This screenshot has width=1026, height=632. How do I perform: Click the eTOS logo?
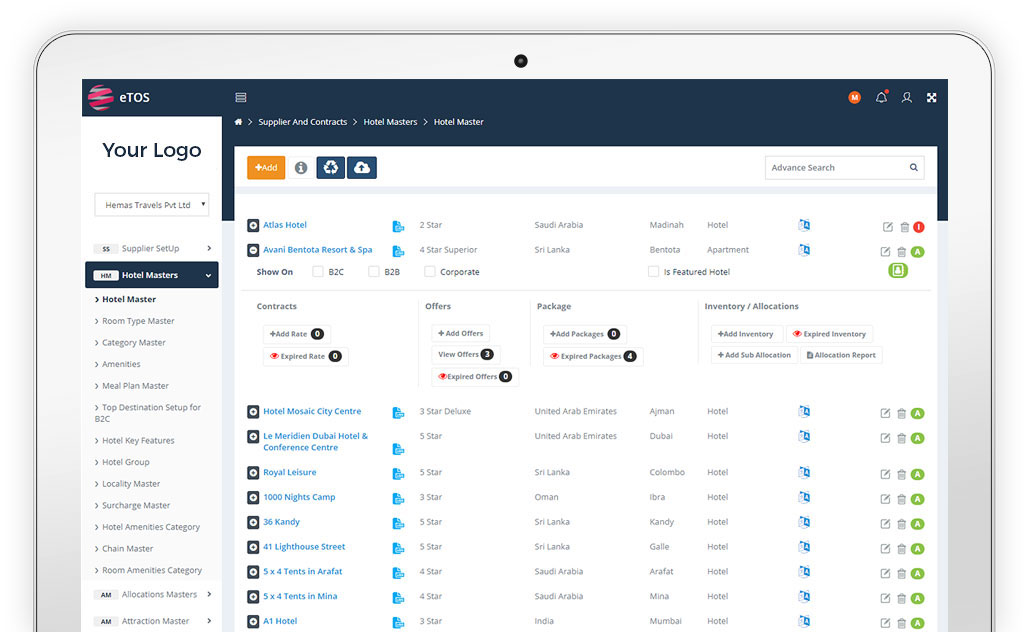(120, 97)
